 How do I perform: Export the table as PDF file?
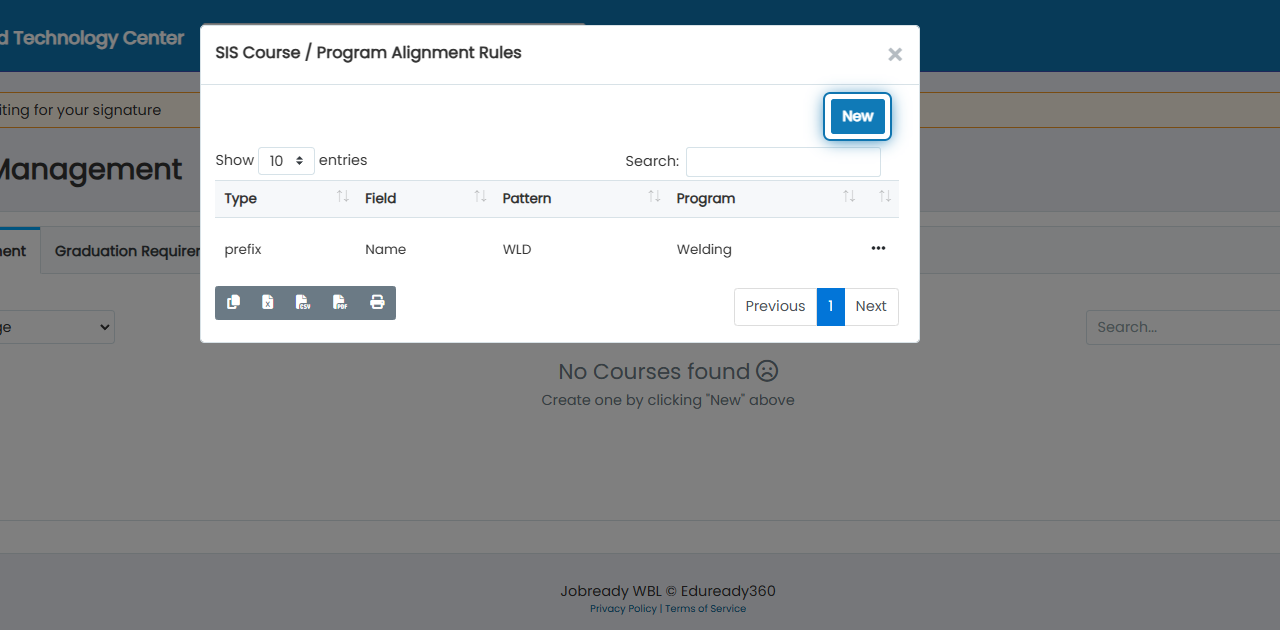pos(340,303)
